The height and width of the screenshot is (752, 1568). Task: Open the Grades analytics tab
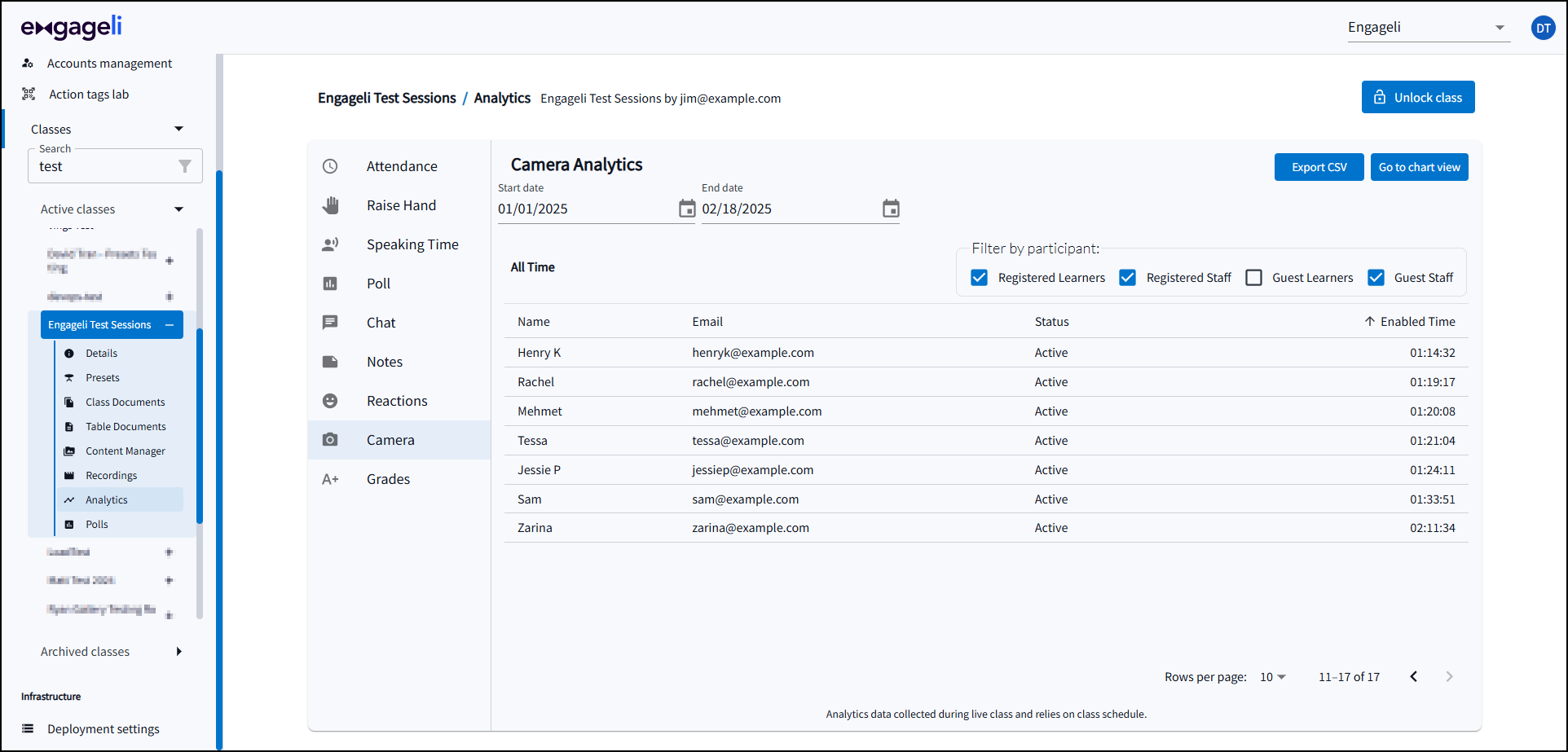(399, 479)
